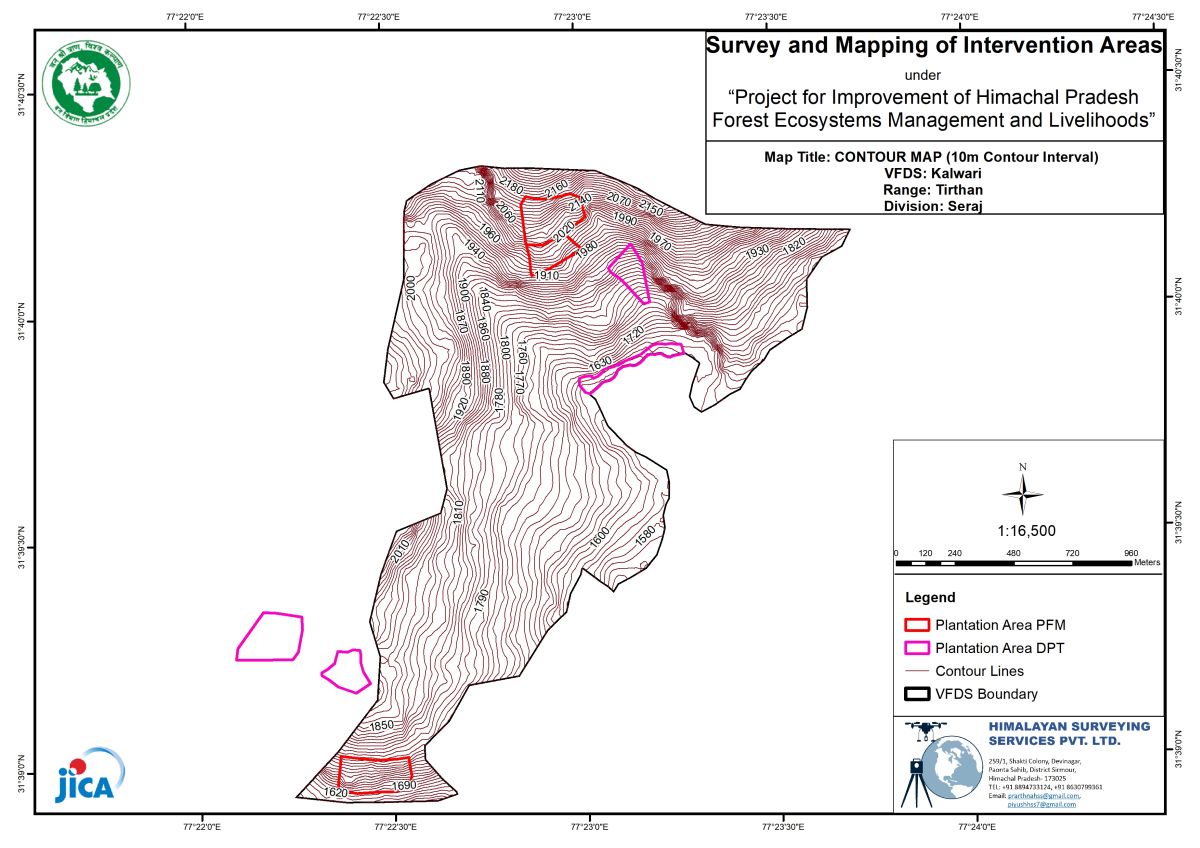The height and width of the screenshot is (848, 1200).
Task: Click the '720' scale bar label
Action: click(1073, 553)
